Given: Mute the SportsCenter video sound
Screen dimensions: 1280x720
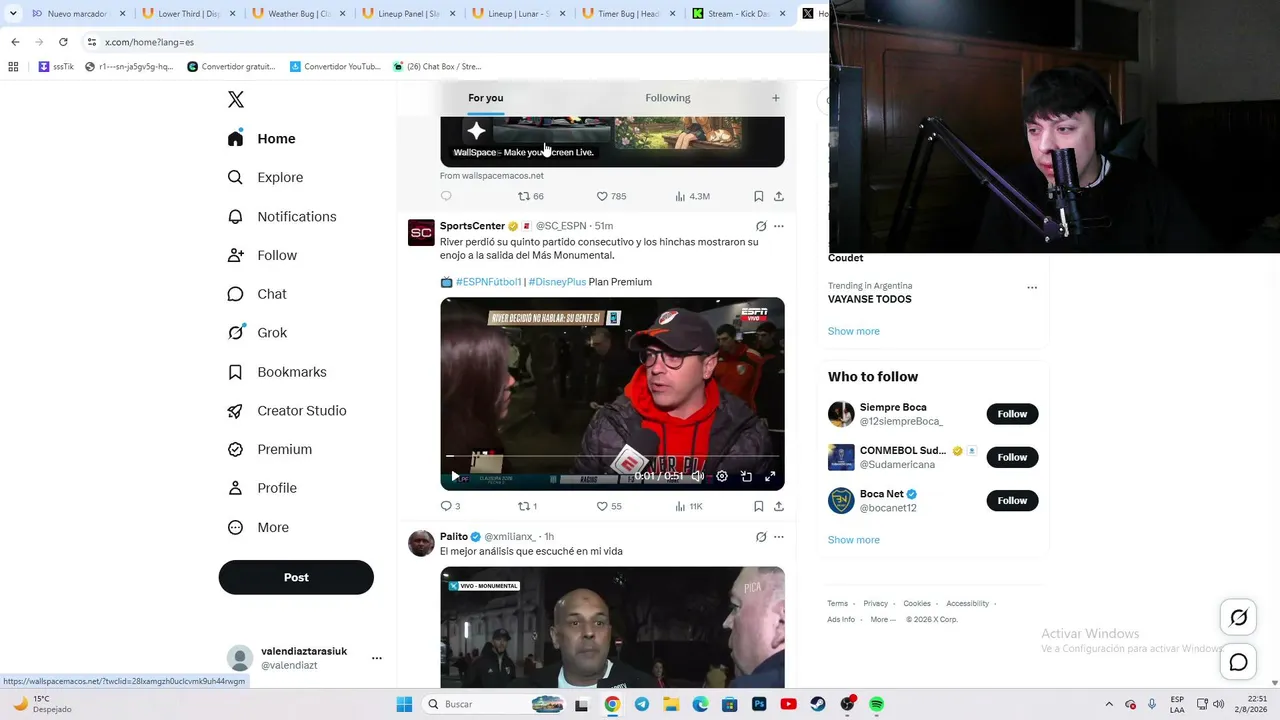Looking at the screenshot, I should 697,476.
